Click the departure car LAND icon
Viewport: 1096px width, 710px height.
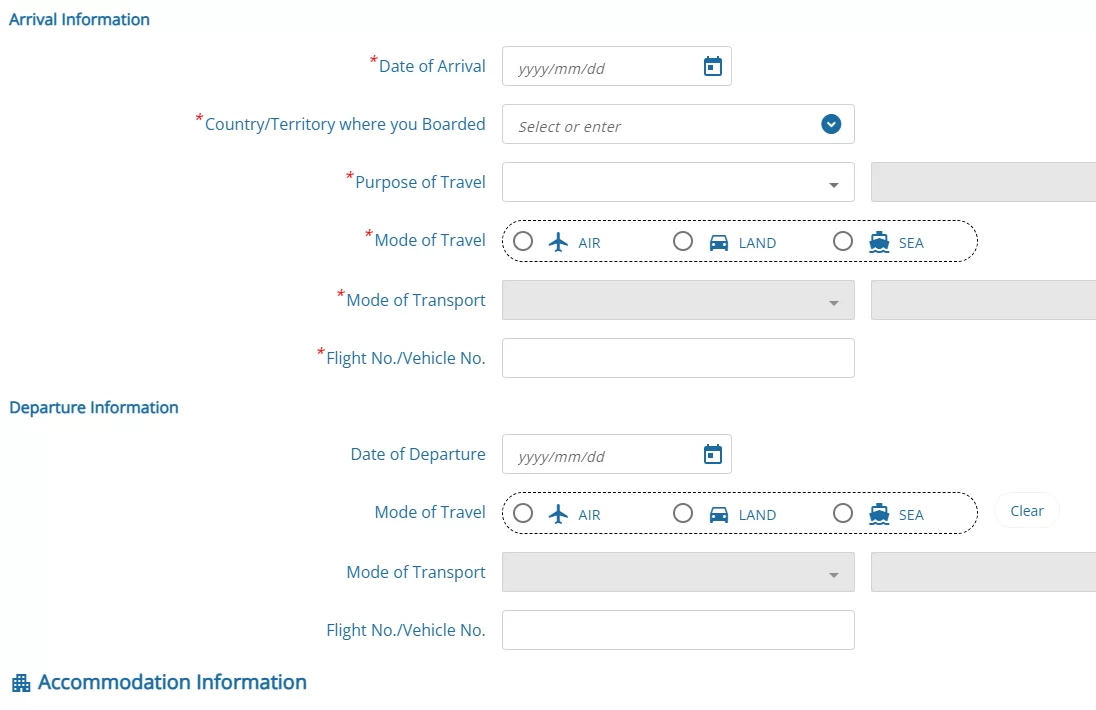719,514
